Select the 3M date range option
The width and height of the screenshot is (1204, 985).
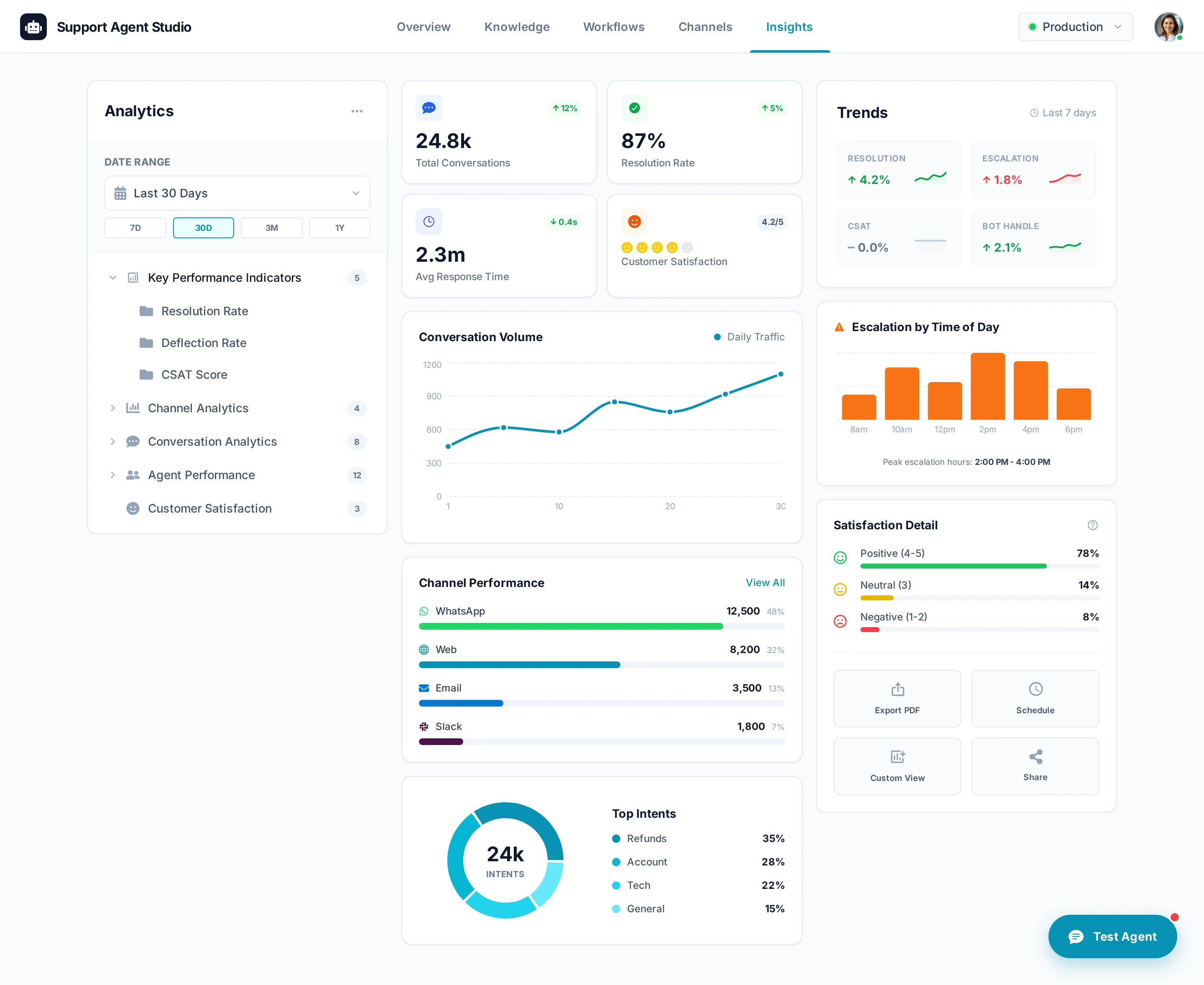click(271, 227)
